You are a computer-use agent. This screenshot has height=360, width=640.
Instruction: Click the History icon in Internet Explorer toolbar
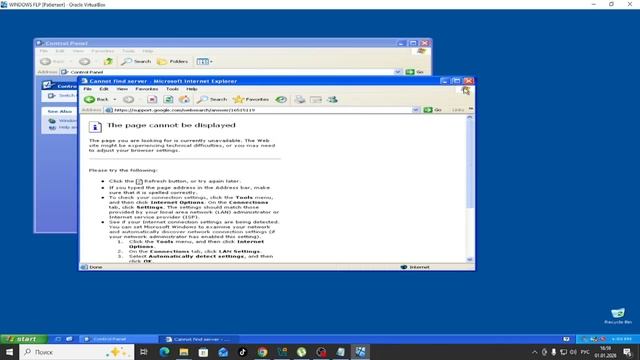pyautogui.click(x=281, y=99)
